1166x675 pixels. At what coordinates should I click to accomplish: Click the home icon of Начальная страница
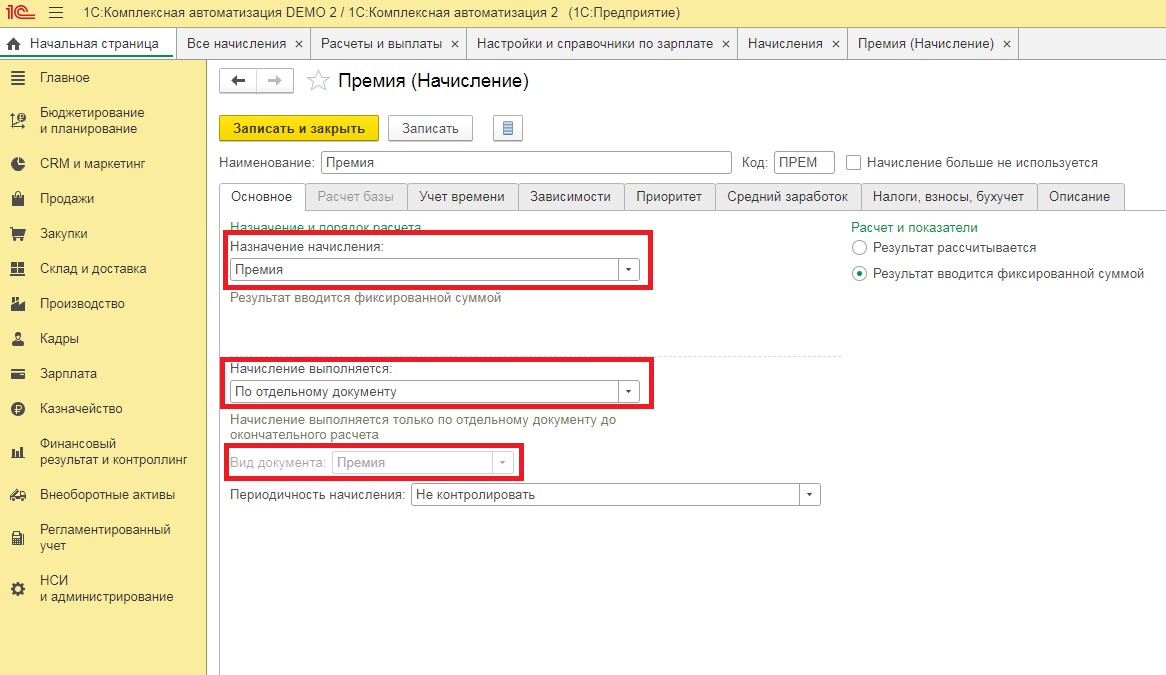[13, 44]
